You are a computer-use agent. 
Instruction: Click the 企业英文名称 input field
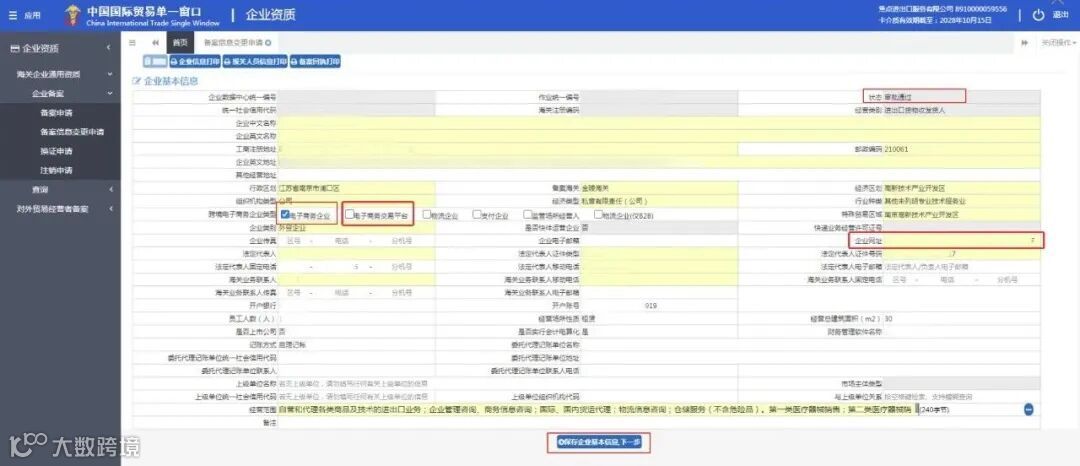pos(659,136)
